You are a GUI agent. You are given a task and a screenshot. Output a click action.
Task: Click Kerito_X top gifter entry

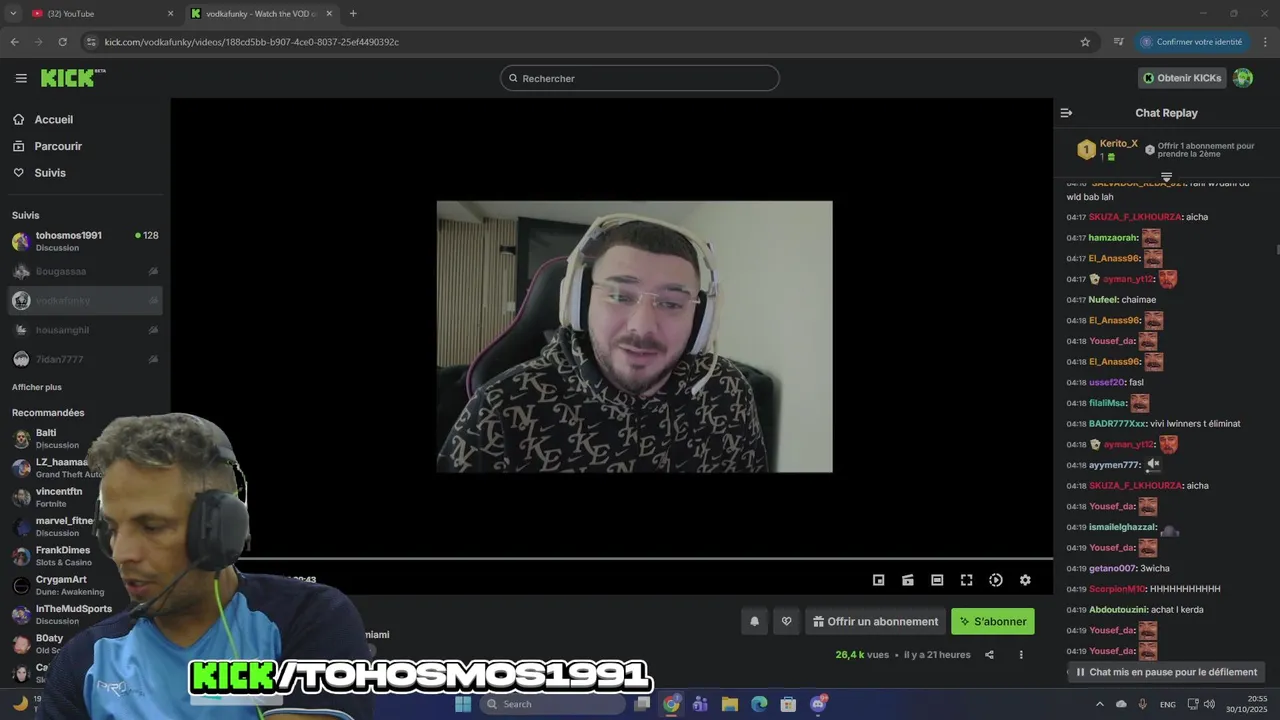1108,150
